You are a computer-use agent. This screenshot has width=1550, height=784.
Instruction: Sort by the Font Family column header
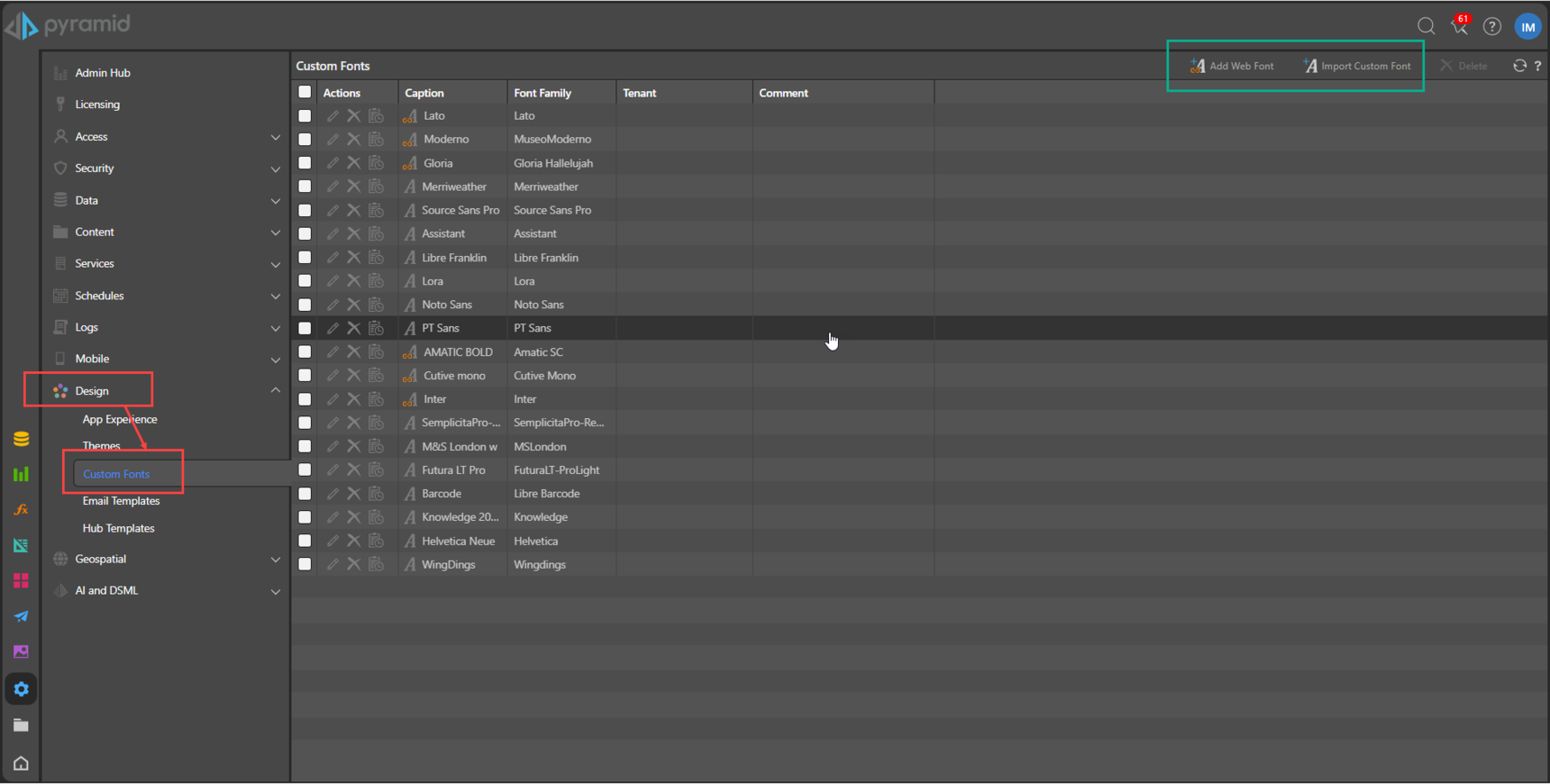click(561, 93)
